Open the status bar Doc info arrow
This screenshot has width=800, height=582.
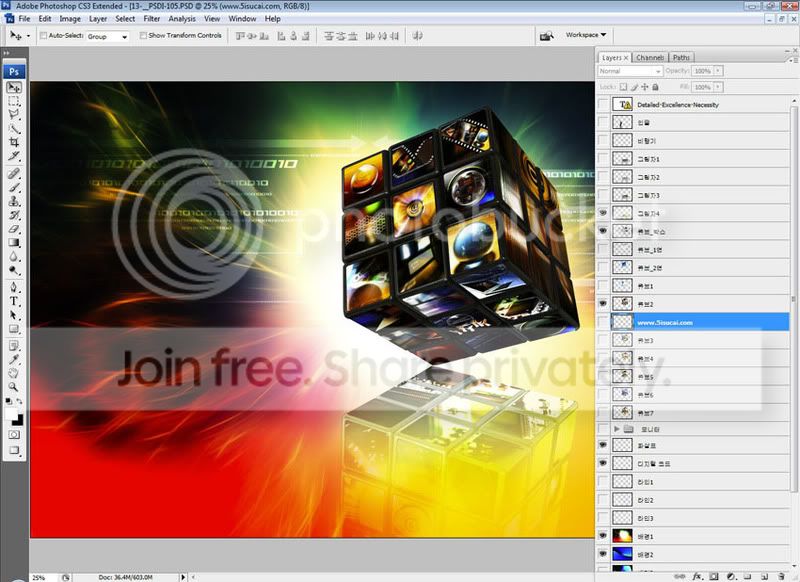point(183,577)
